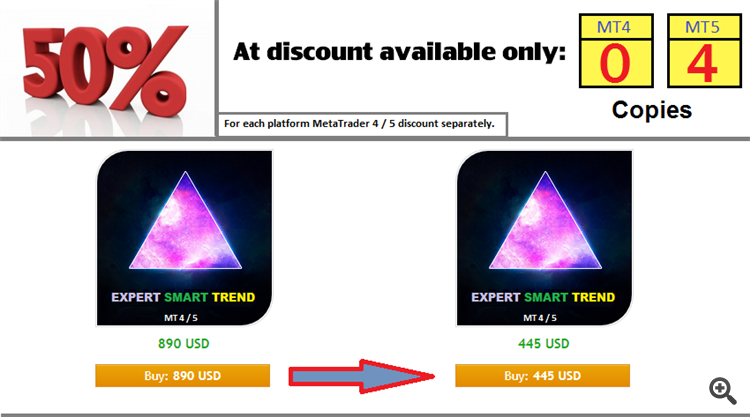The height and width of the screenshot is (417, 750).
Task: Open the right Expert Smart Trend thumbnail
Action: coord(544,238)
